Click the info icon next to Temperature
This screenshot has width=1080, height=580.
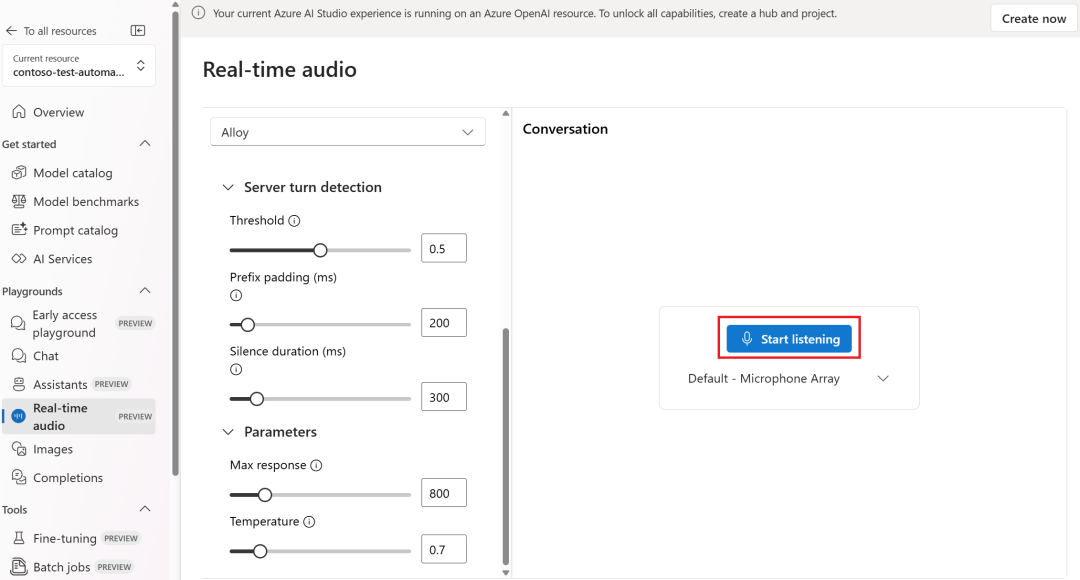[x=309, y=521]
